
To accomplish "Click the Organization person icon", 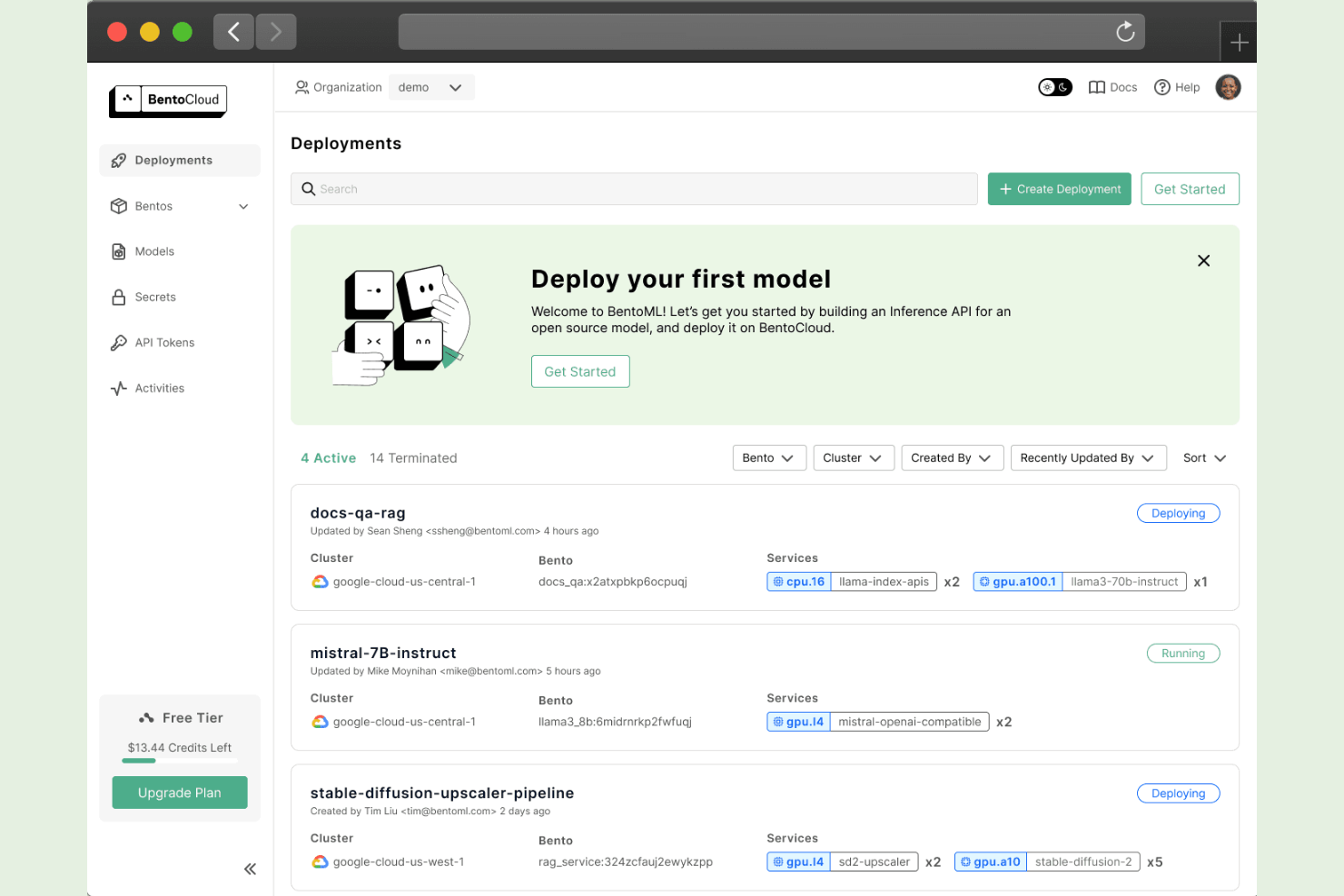I will [301, 87].
